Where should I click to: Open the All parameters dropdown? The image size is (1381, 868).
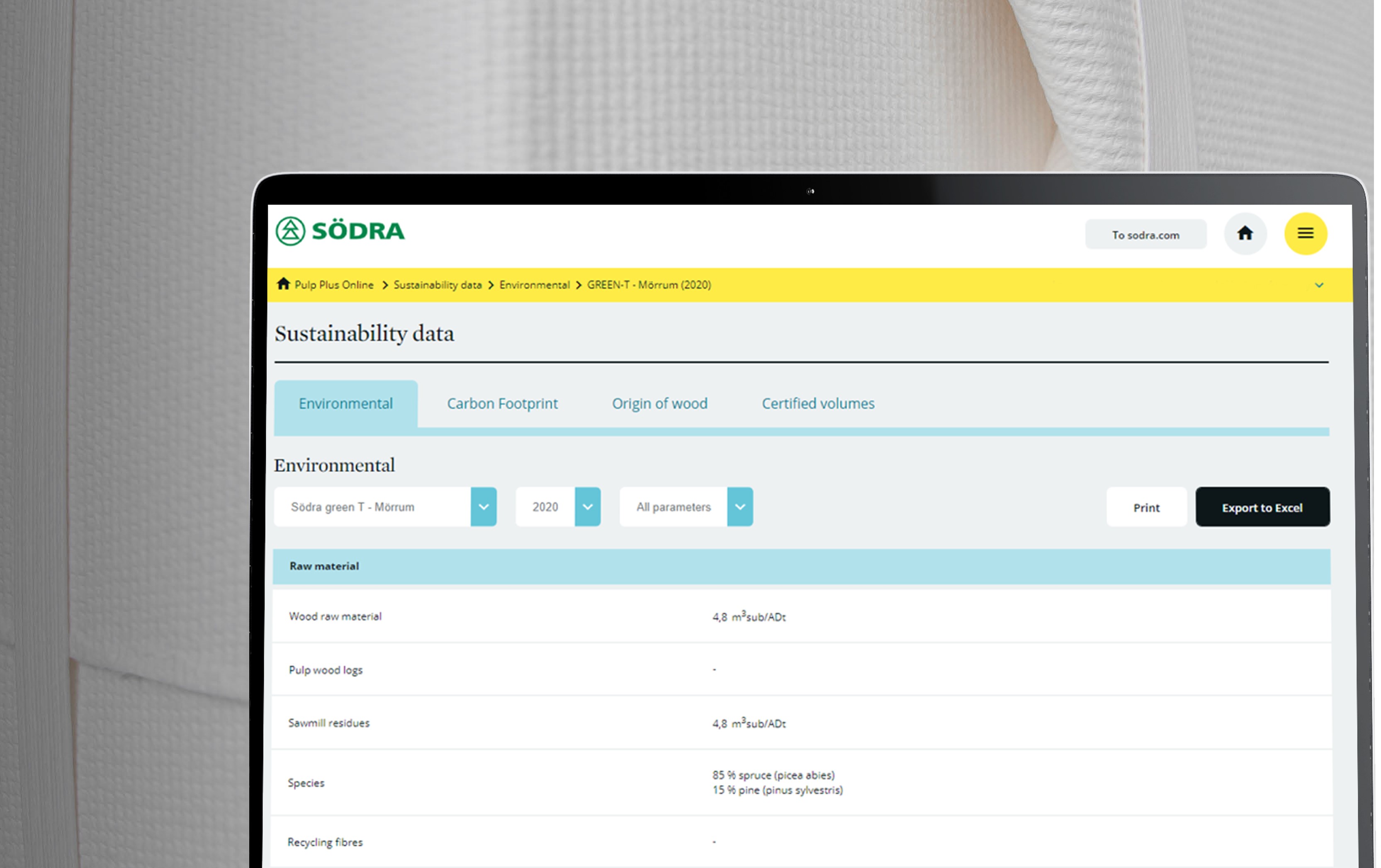tap(739, 507)
